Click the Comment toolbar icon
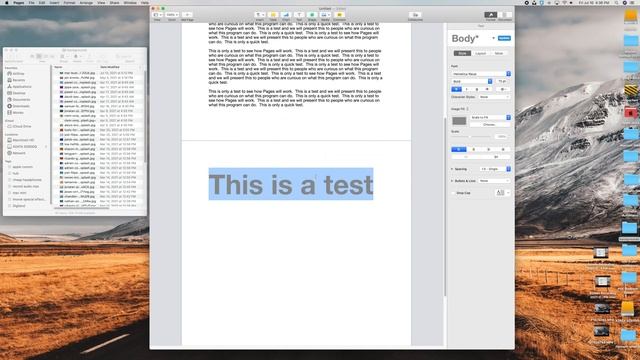Screen dimensions: 640x360 [339, 15]
